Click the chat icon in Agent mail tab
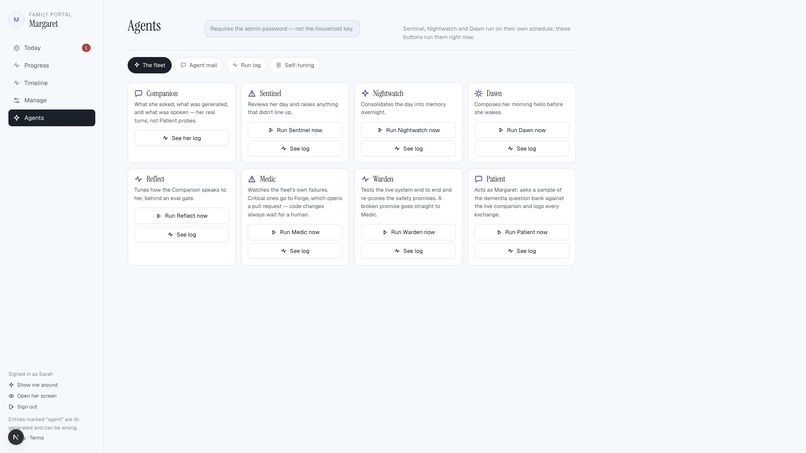Image resolution: width=806 pixels, height=453 pixels. click(184, 65)
